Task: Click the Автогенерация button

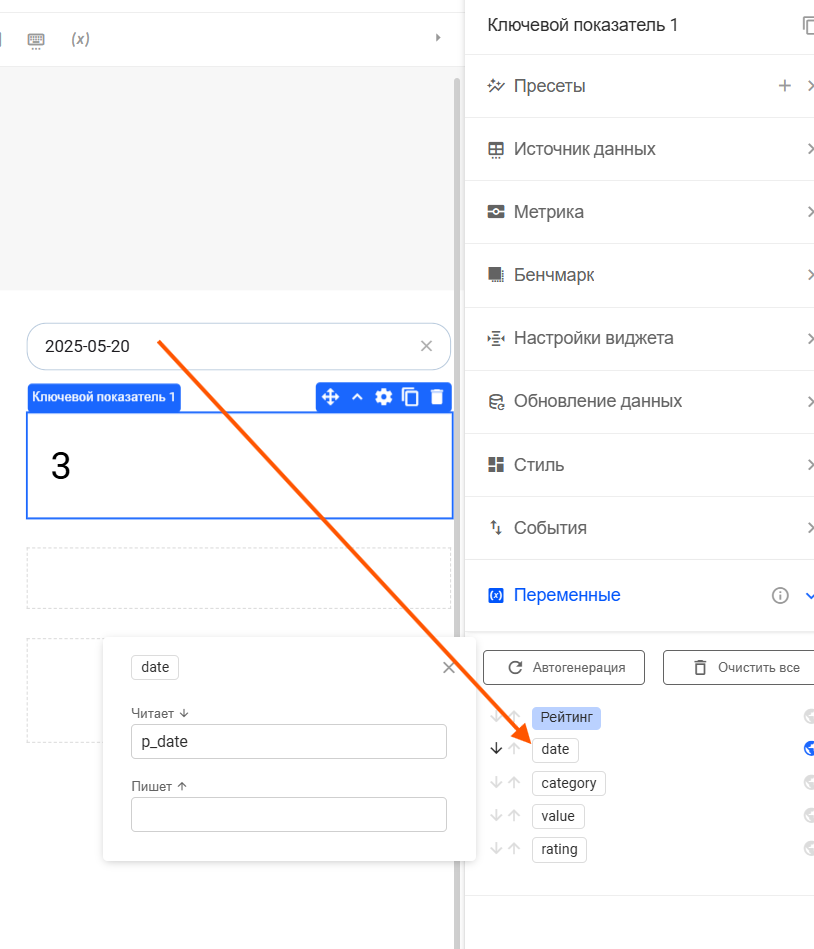Action: [564, 667]
